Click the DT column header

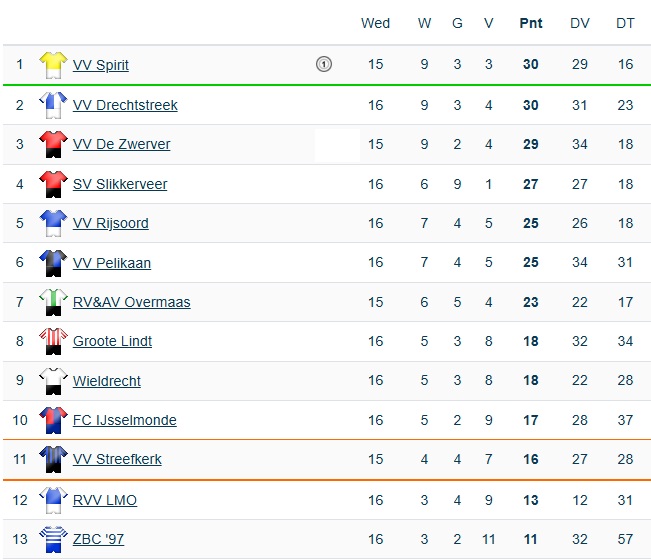pyautogui.click(x=625, y=23)
